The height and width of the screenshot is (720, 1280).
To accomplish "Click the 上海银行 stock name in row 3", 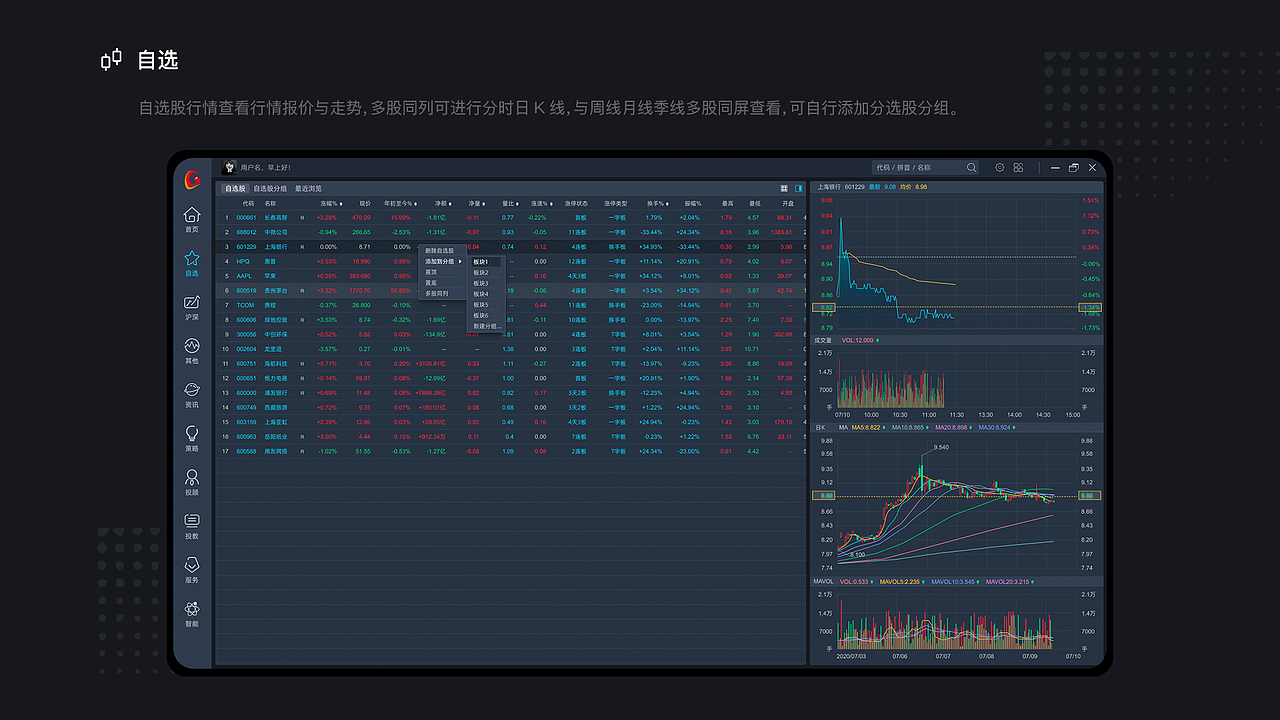I will (x=276, y=246).
